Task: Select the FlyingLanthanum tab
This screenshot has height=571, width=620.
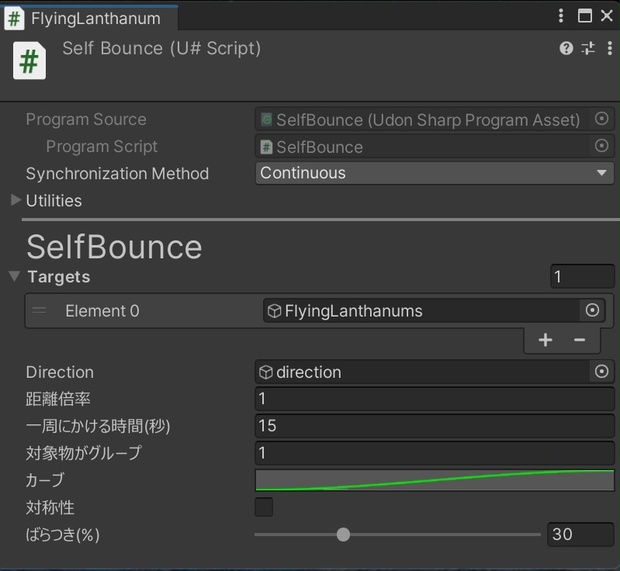Action: point(90,18)
